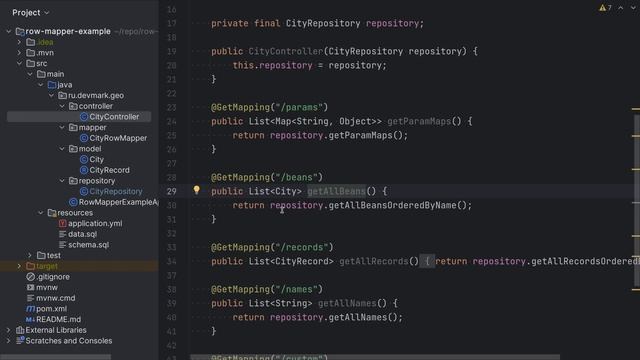Collapse the mapper package
The height and width of the screenshot is (360, 640).
[x=62, y=127]
